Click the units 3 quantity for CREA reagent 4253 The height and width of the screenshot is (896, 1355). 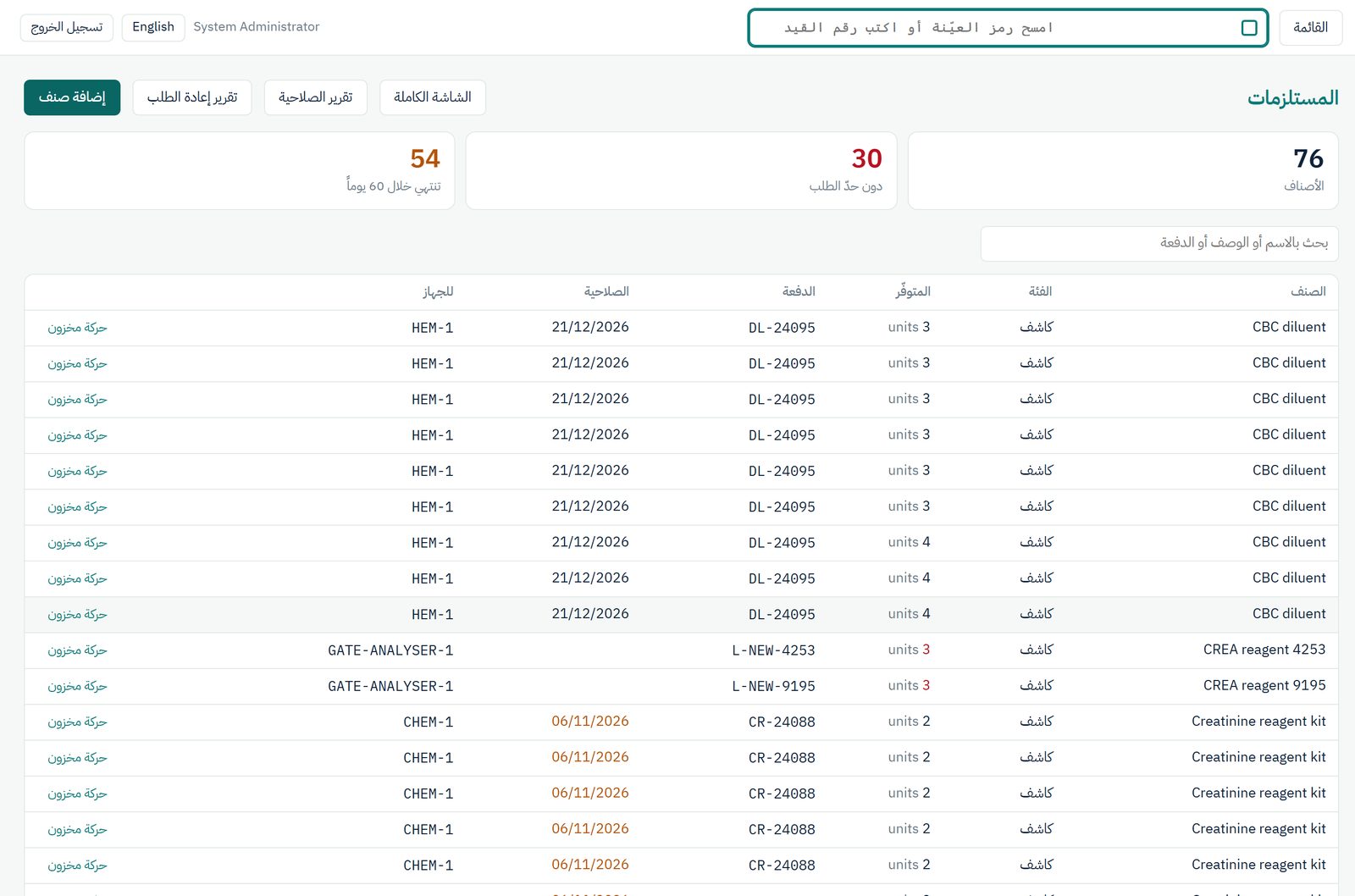[x=909, y=650]
